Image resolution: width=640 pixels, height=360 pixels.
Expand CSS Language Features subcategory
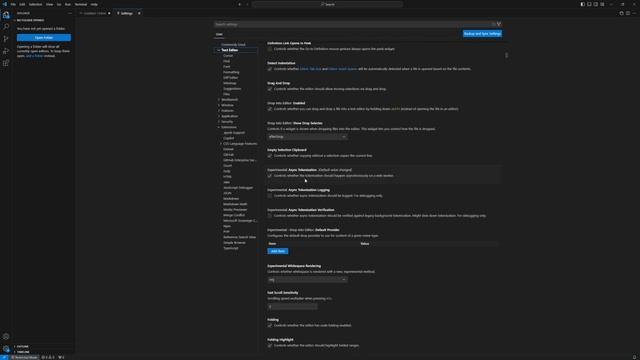click(x=221, y=144)
